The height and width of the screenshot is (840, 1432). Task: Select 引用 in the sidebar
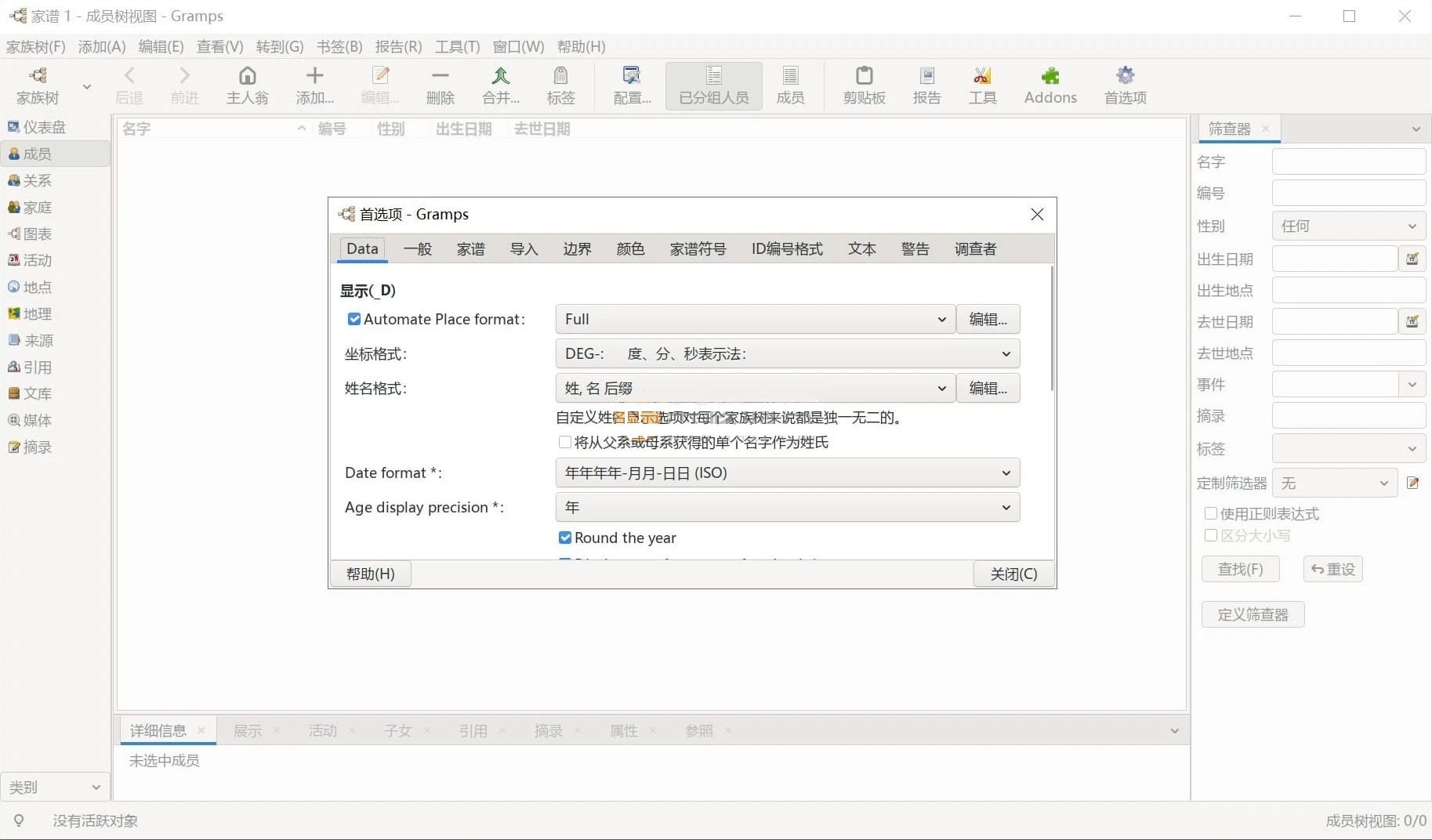(x=55, y=367)
